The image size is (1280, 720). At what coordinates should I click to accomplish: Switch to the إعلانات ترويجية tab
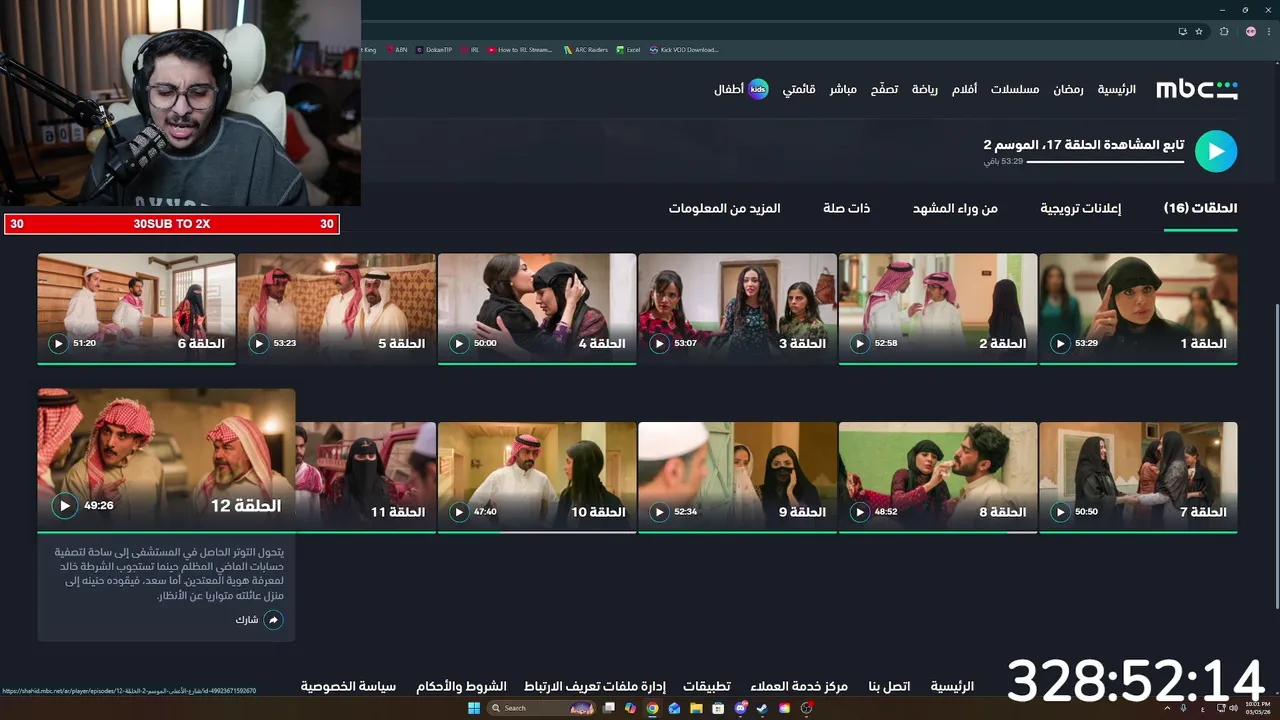coord(1081,208)
